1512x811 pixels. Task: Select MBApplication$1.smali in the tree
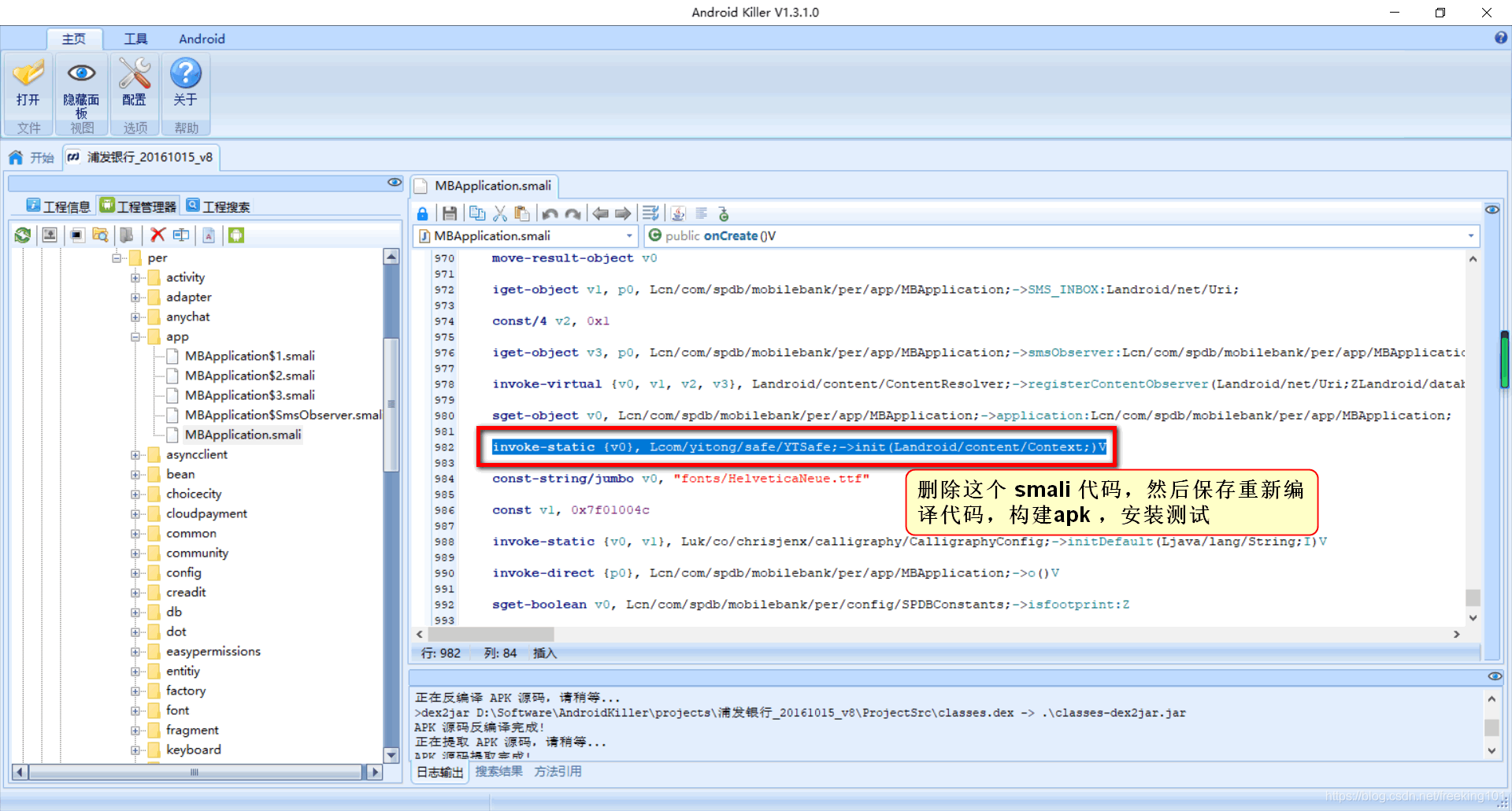(x=250, y=356)
